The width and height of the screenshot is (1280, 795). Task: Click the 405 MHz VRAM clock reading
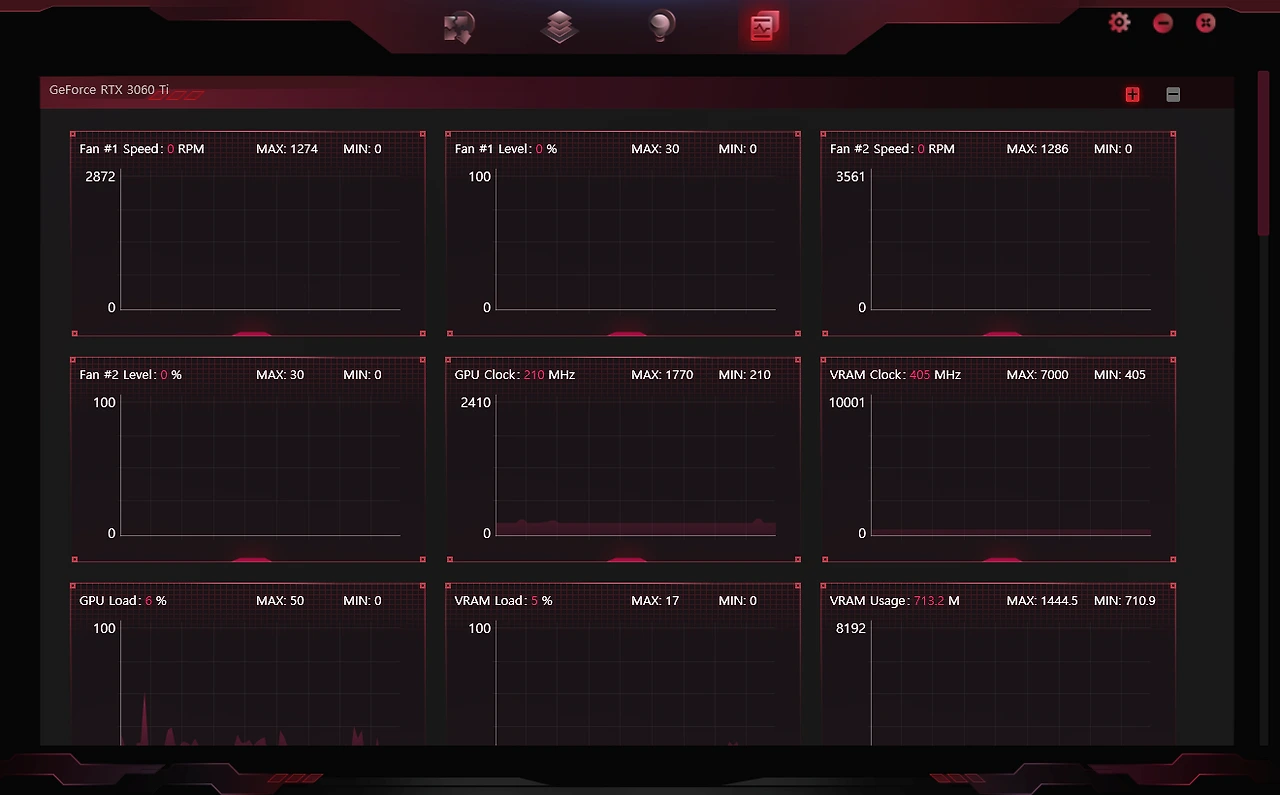coord(935,375)
